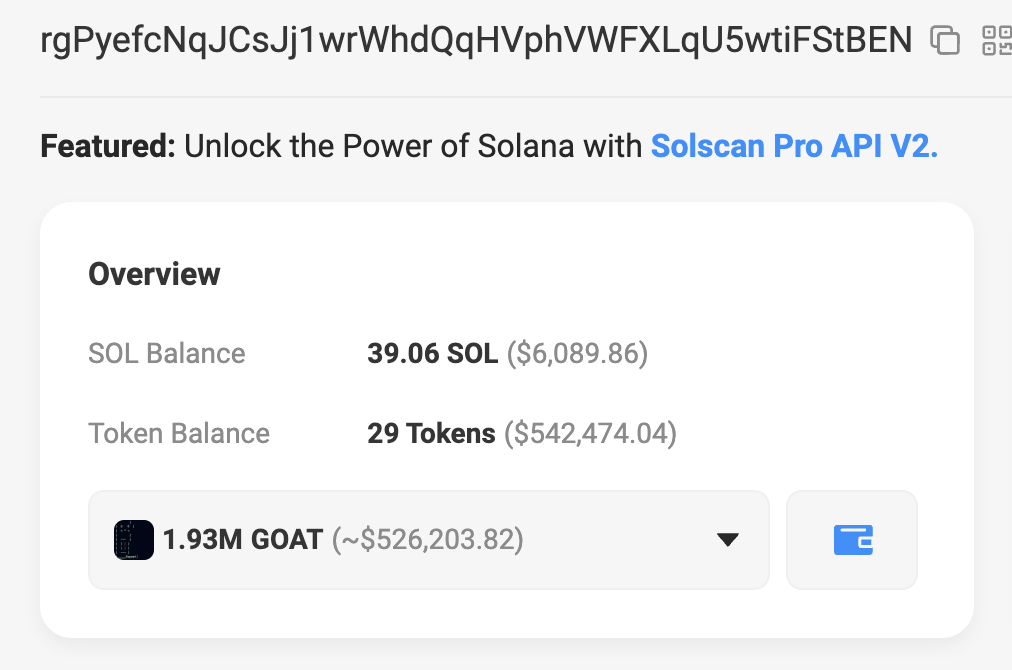Screen dimensions: 1012x670
Task: Click the SOL Balance label
Action: 167,353
